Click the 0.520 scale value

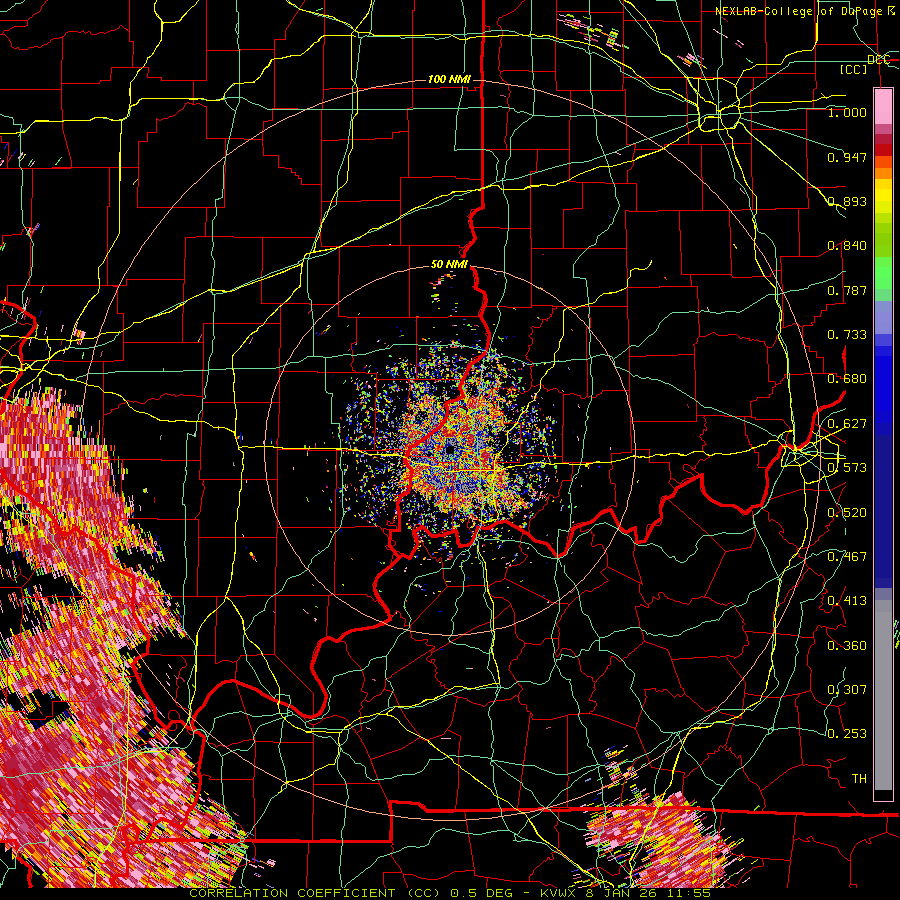(x=847, y=513)
